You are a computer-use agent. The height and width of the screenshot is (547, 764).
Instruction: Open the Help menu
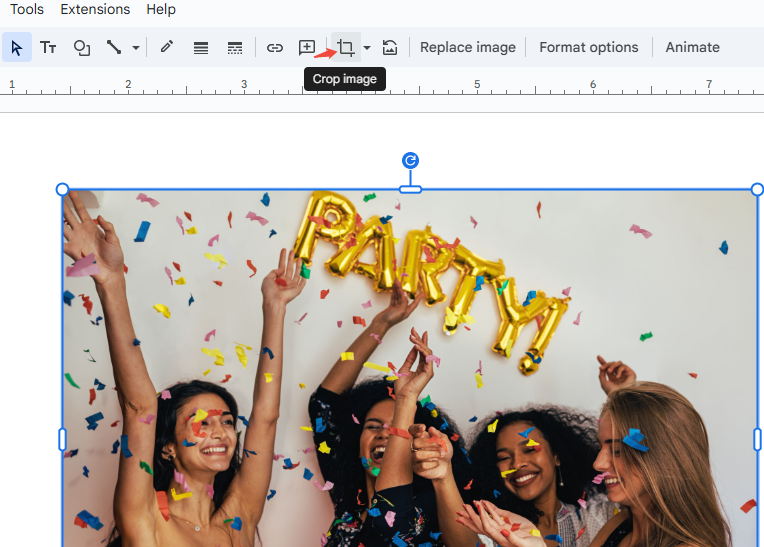click(x=161, y=9)
